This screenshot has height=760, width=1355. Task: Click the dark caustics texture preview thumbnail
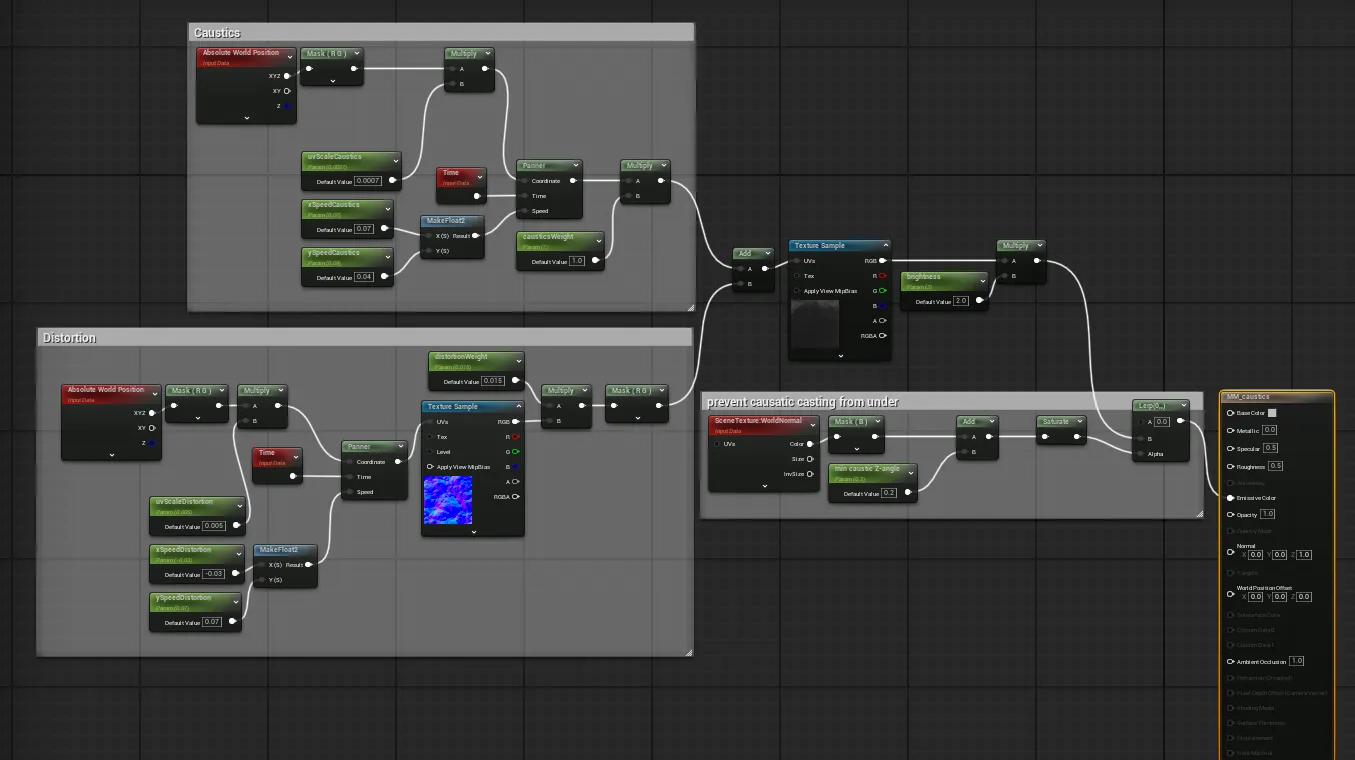tap(815, 323)
